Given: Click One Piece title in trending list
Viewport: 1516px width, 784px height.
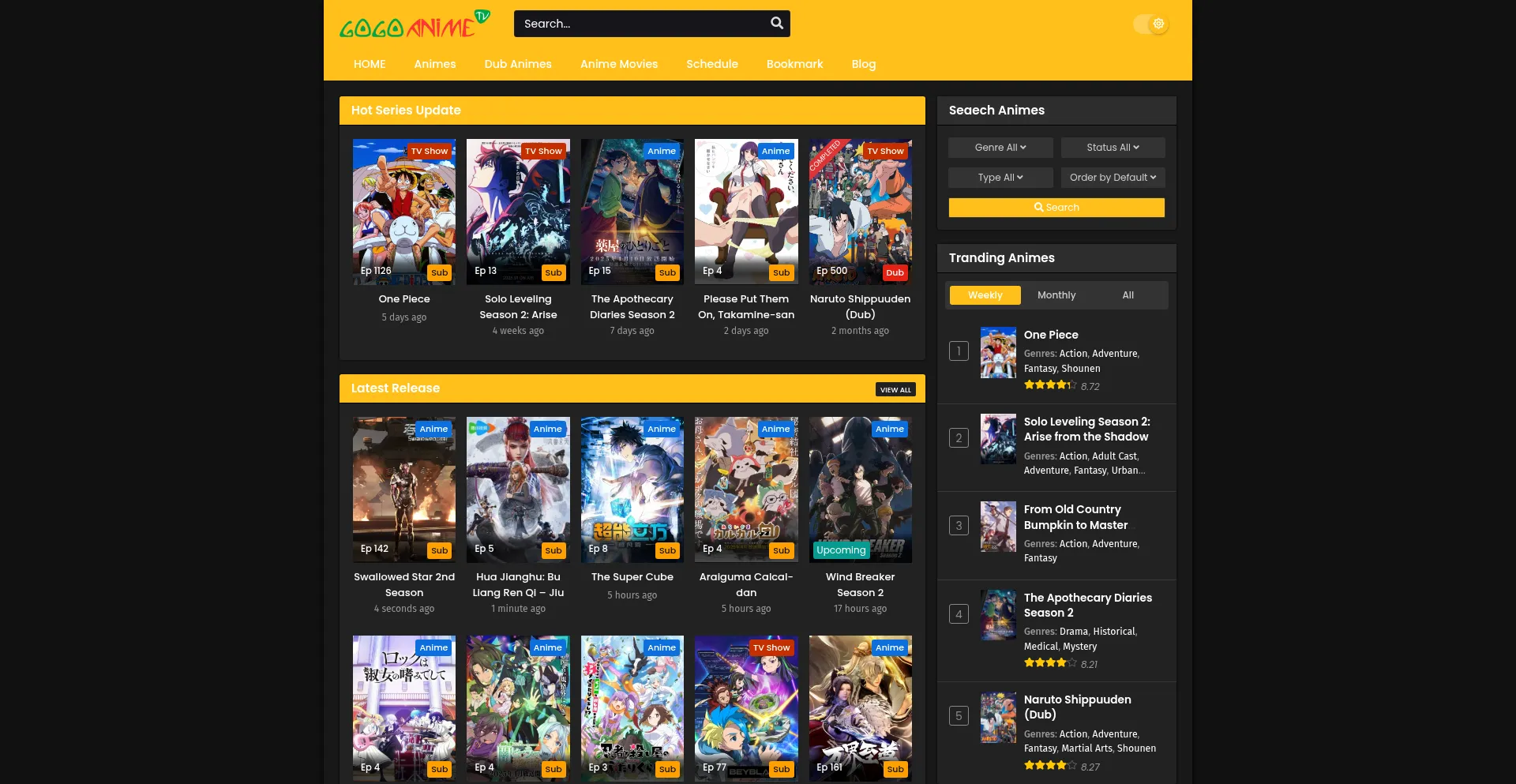Looking at the screenshot, I should click(x=1051, y=335).
